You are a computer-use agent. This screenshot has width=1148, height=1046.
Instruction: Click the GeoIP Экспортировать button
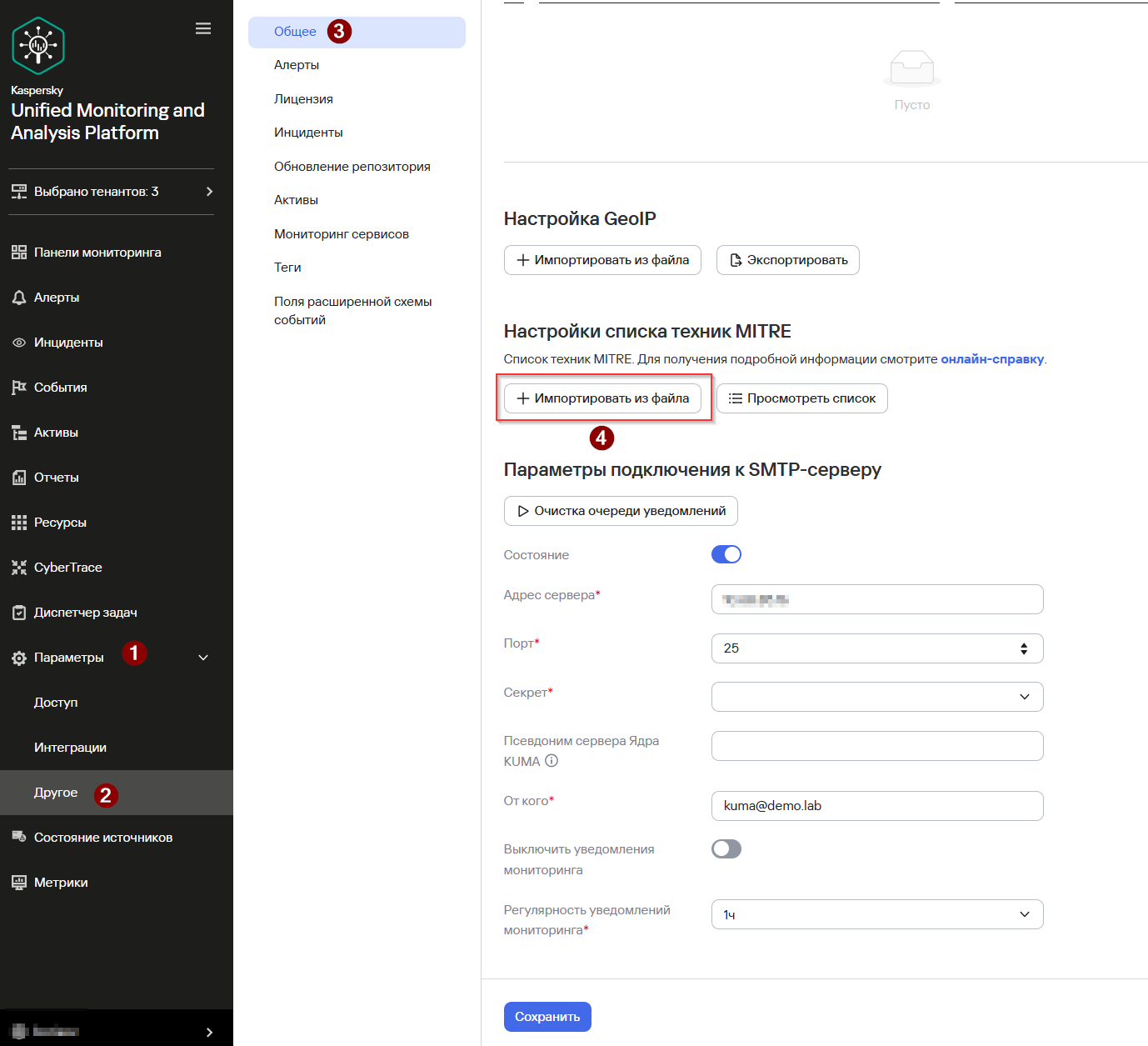788,260
